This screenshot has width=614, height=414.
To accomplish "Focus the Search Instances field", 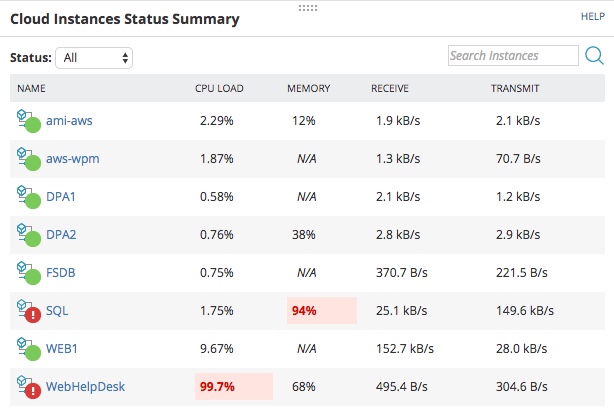I will tap(512, 56).
